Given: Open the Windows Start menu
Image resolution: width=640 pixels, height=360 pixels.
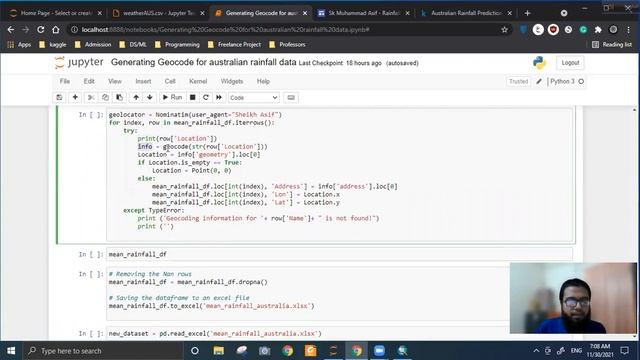Looking at the screenshot, I should point(11,351).
